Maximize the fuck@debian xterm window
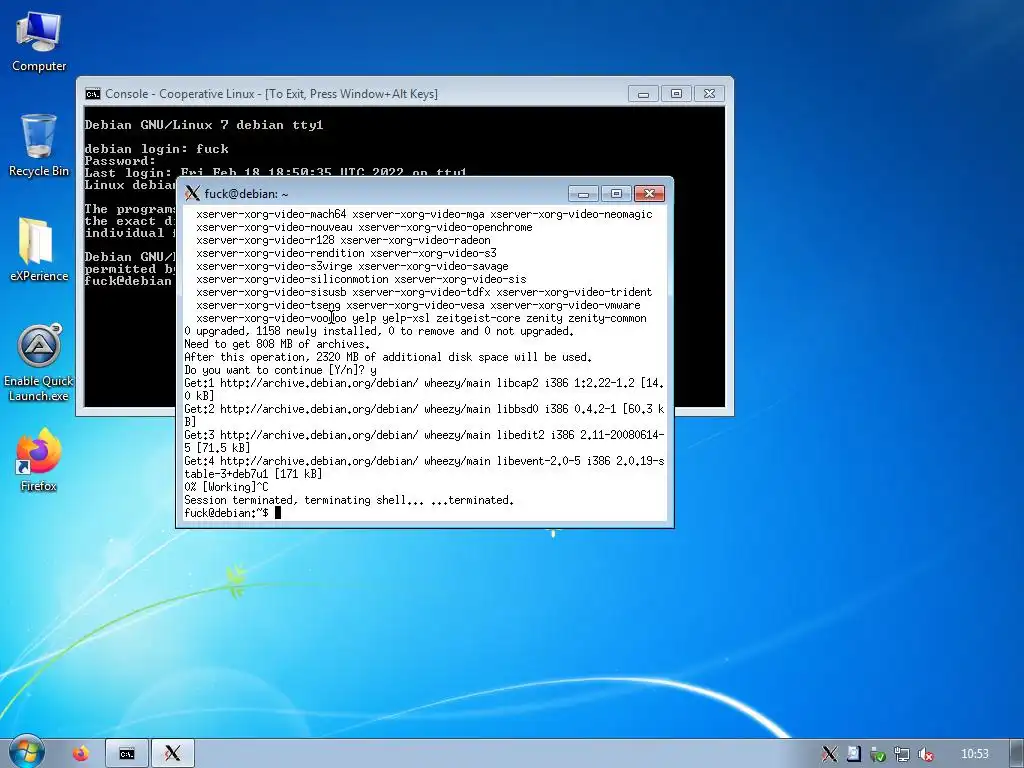The image size is (1024, 768). tap(616, 193)
